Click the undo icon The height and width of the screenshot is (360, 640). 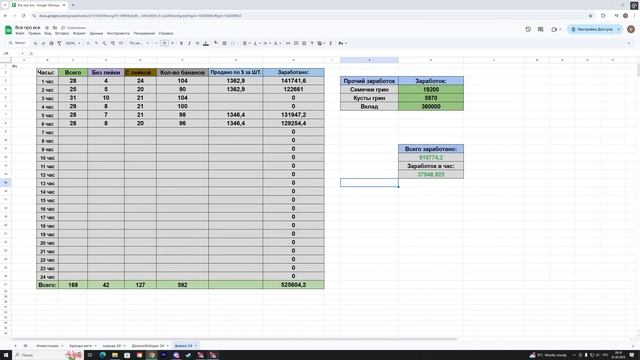click(x=36, y=43)
